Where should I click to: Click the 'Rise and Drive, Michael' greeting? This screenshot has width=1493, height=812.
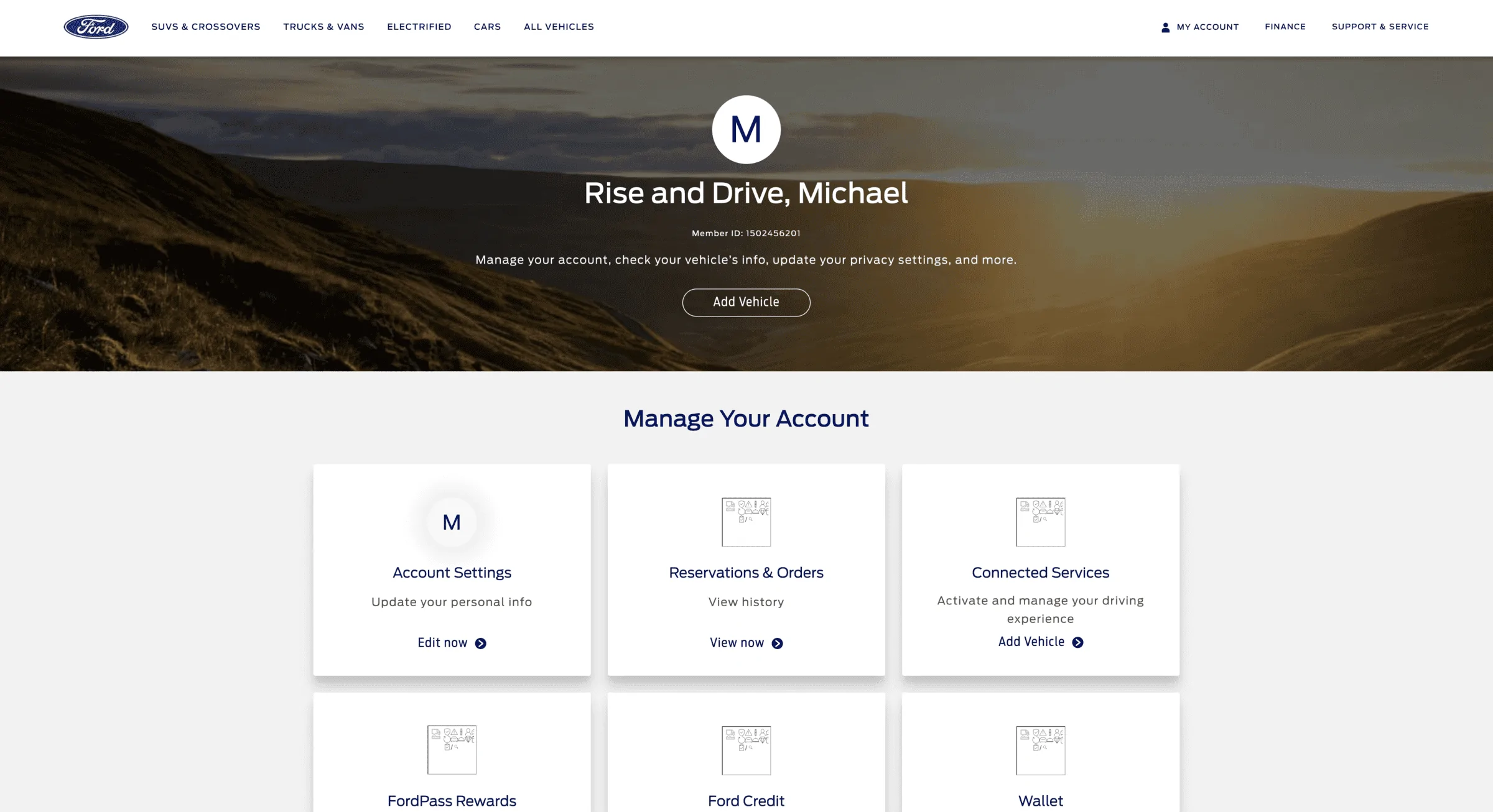pyautogui.click(x=746, y=193)
